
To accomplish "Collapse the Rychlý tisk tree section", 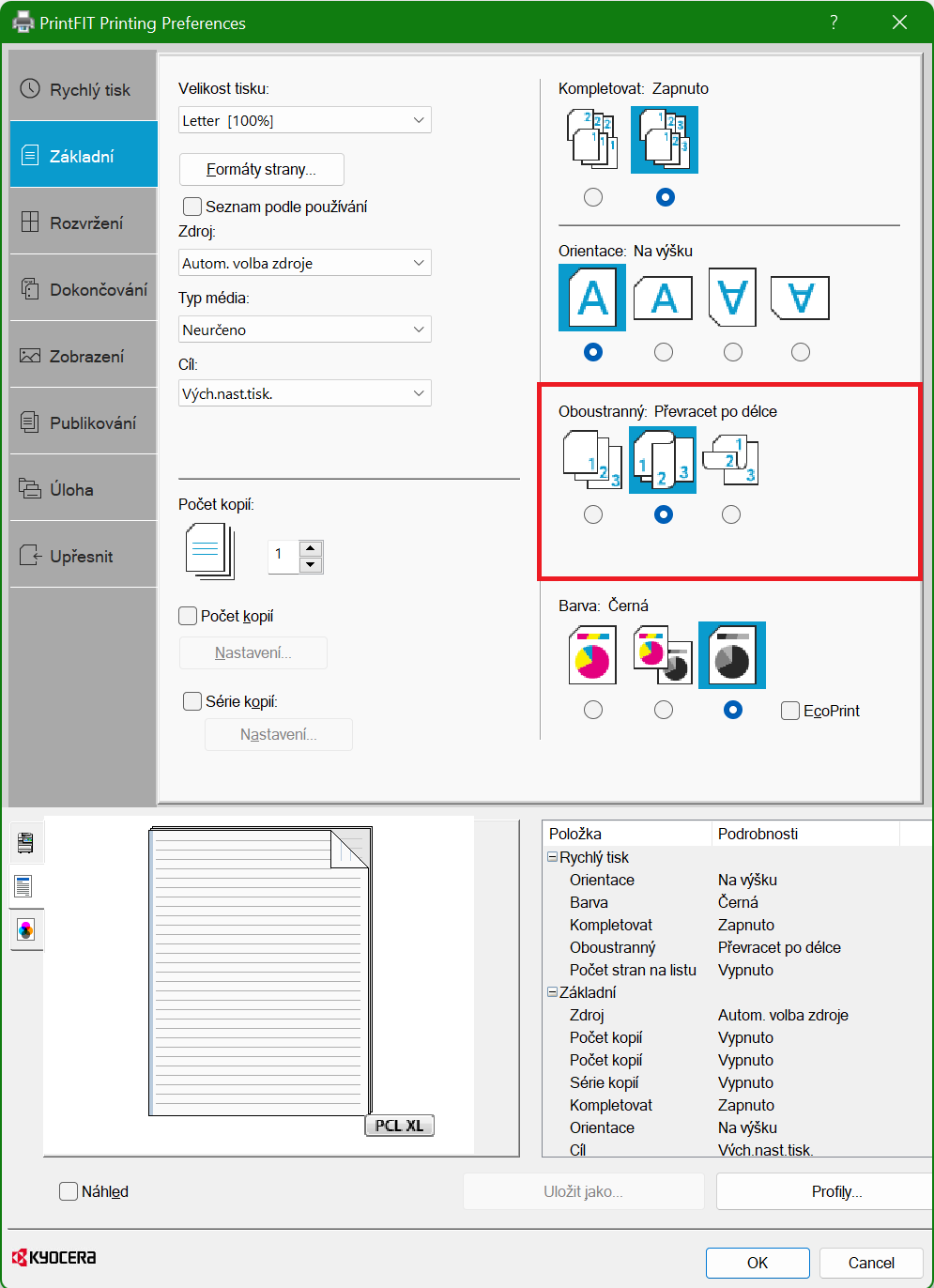I will [553, 857].
